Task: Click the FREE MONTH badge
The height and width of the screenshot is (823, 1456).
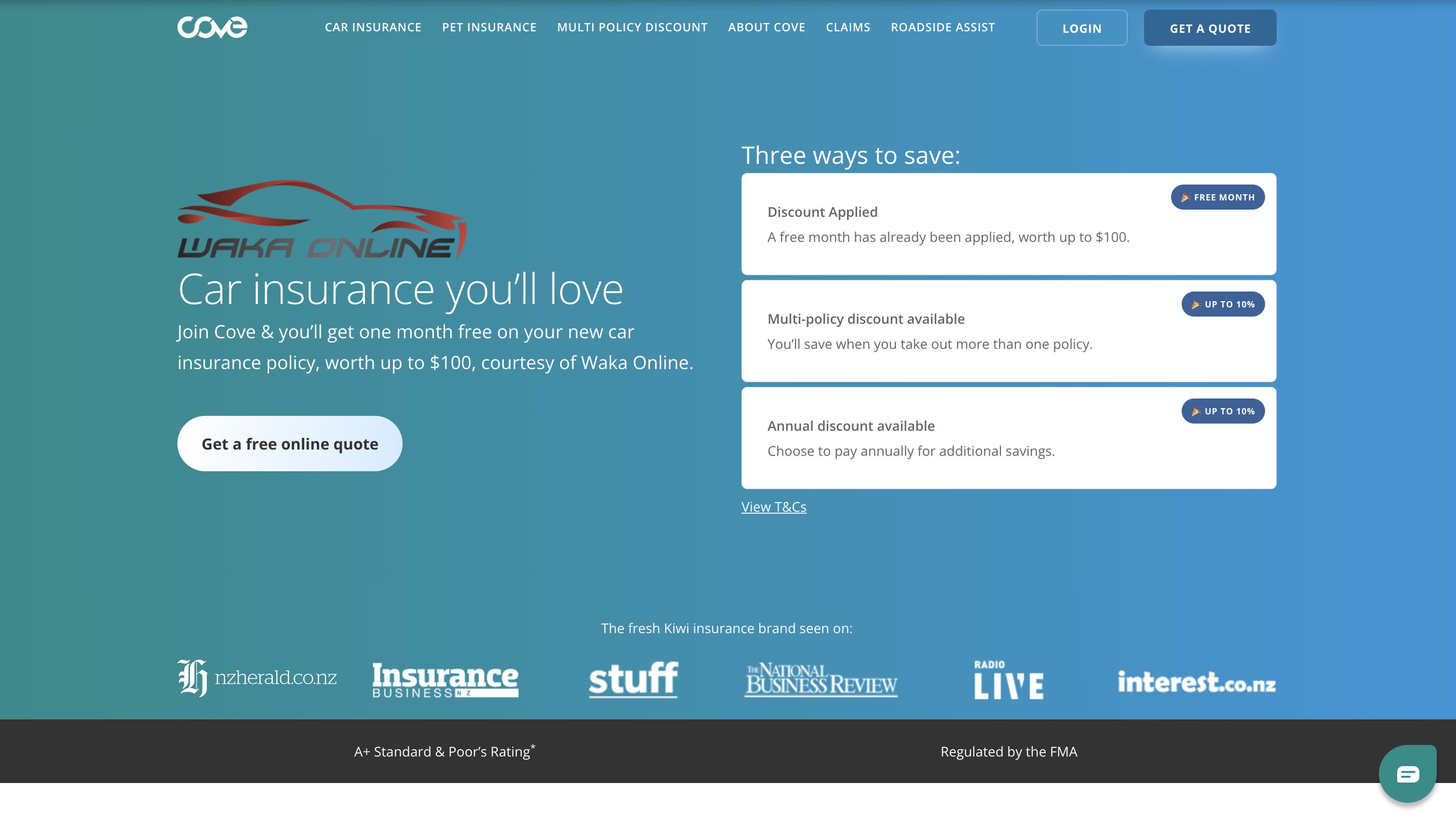Action: tap(1217, 197)
